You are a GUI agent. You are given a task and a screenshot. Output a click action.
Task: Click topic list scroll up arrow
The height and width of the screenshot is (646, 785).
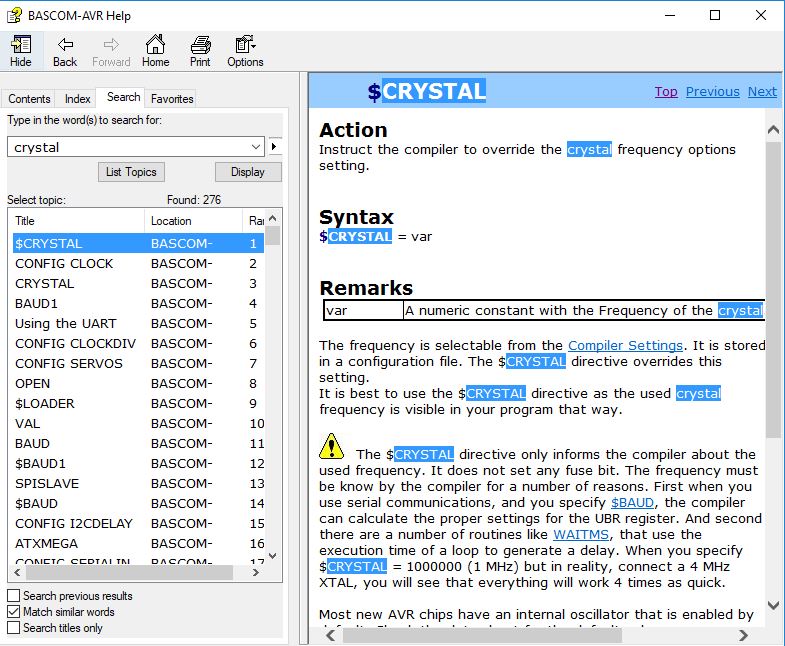tap(272, 218)
